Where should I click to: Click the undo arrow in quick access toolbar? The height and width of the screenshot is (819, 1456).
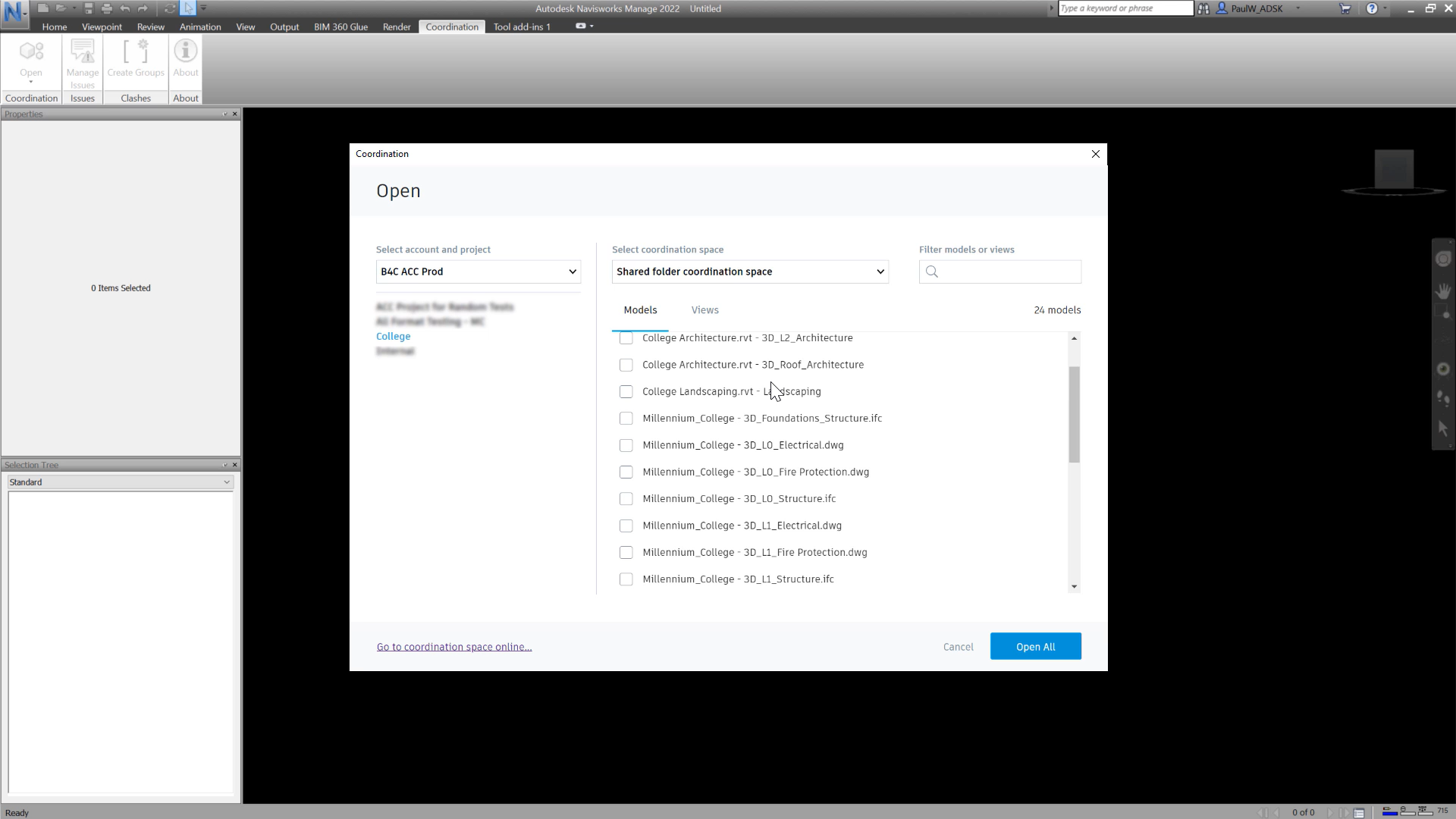coord(125,8)
